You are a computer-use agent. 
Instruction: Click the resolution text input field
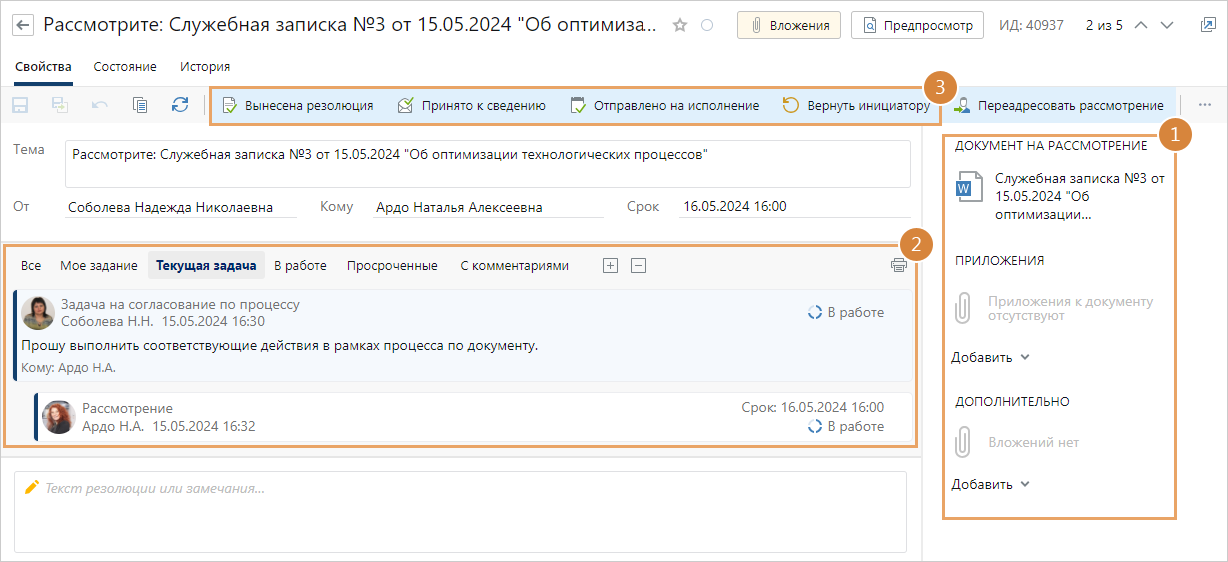(x=460, y=510)
